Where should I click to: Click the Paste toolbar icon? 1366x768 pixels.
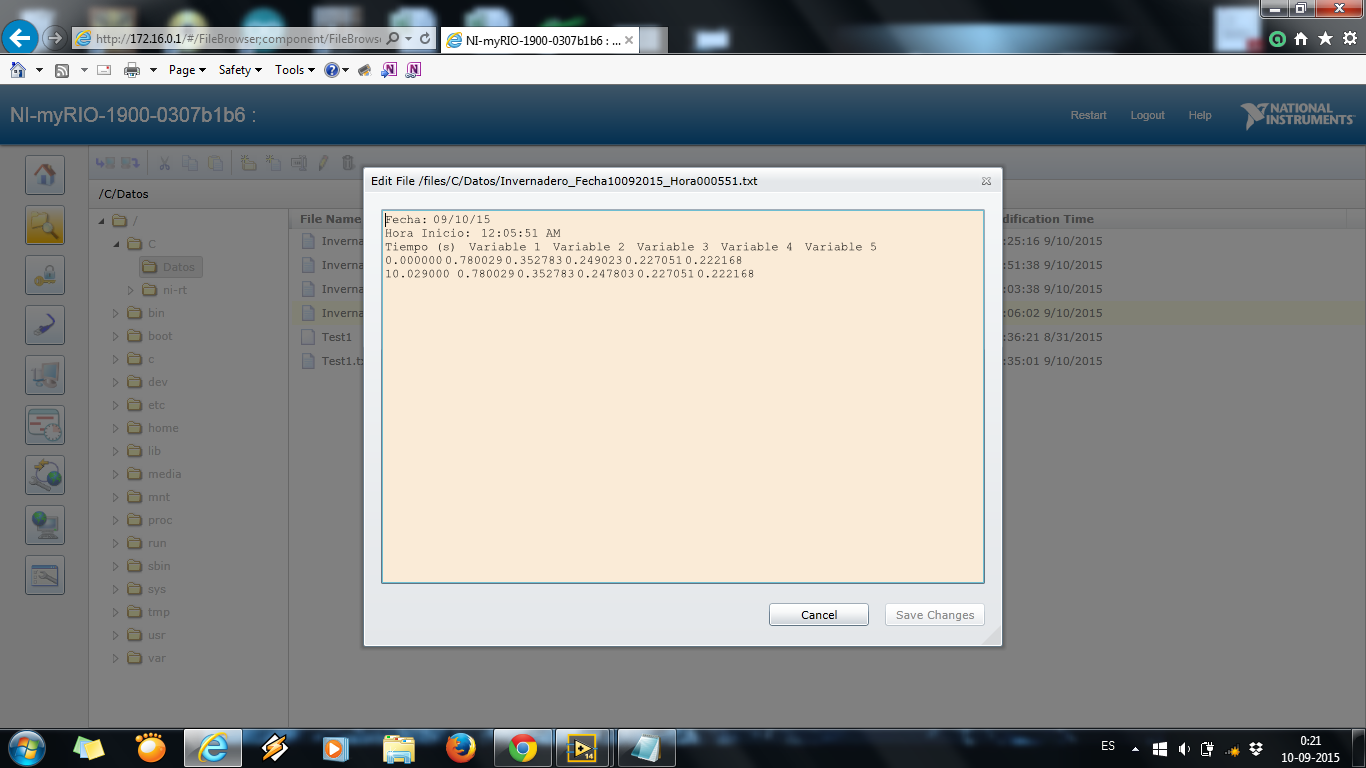(x=215, y=163)
